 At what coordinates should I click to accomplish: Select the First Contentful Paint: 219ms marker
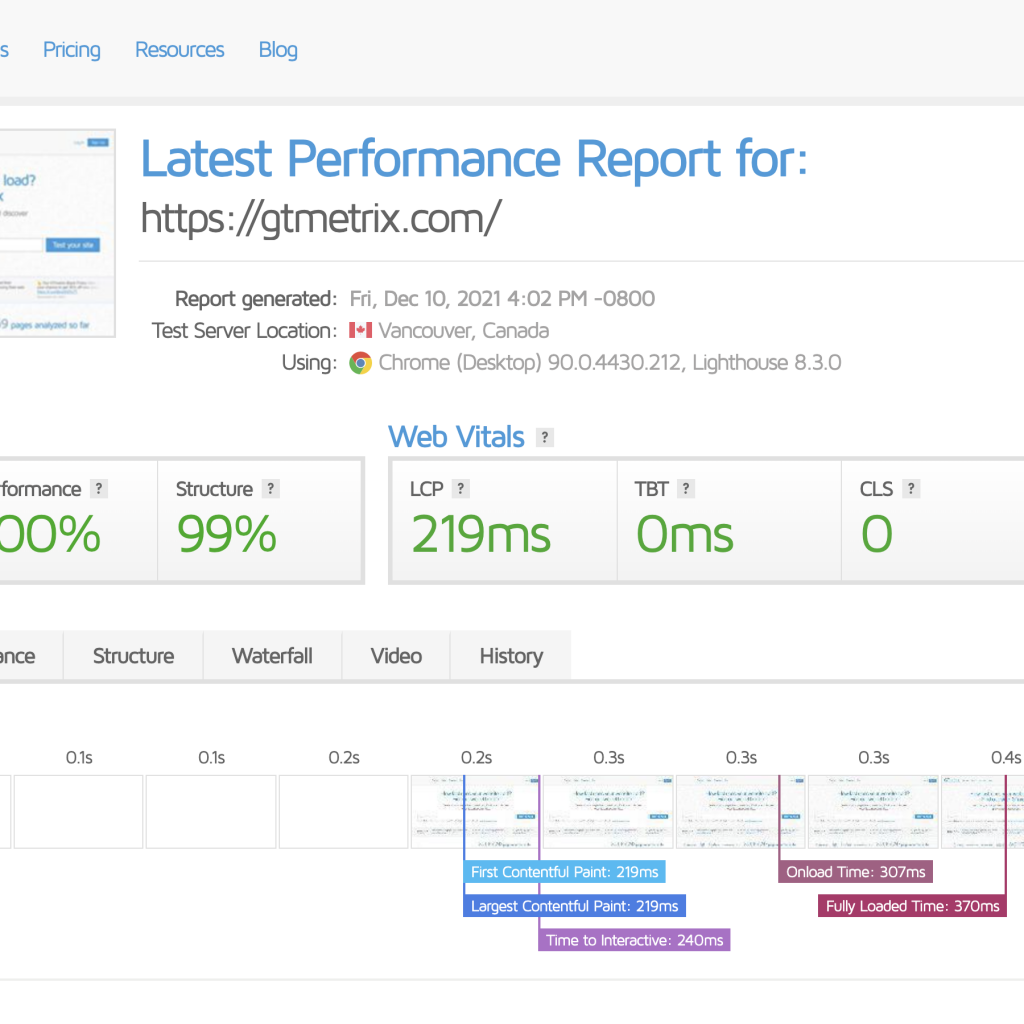point(564,872)
